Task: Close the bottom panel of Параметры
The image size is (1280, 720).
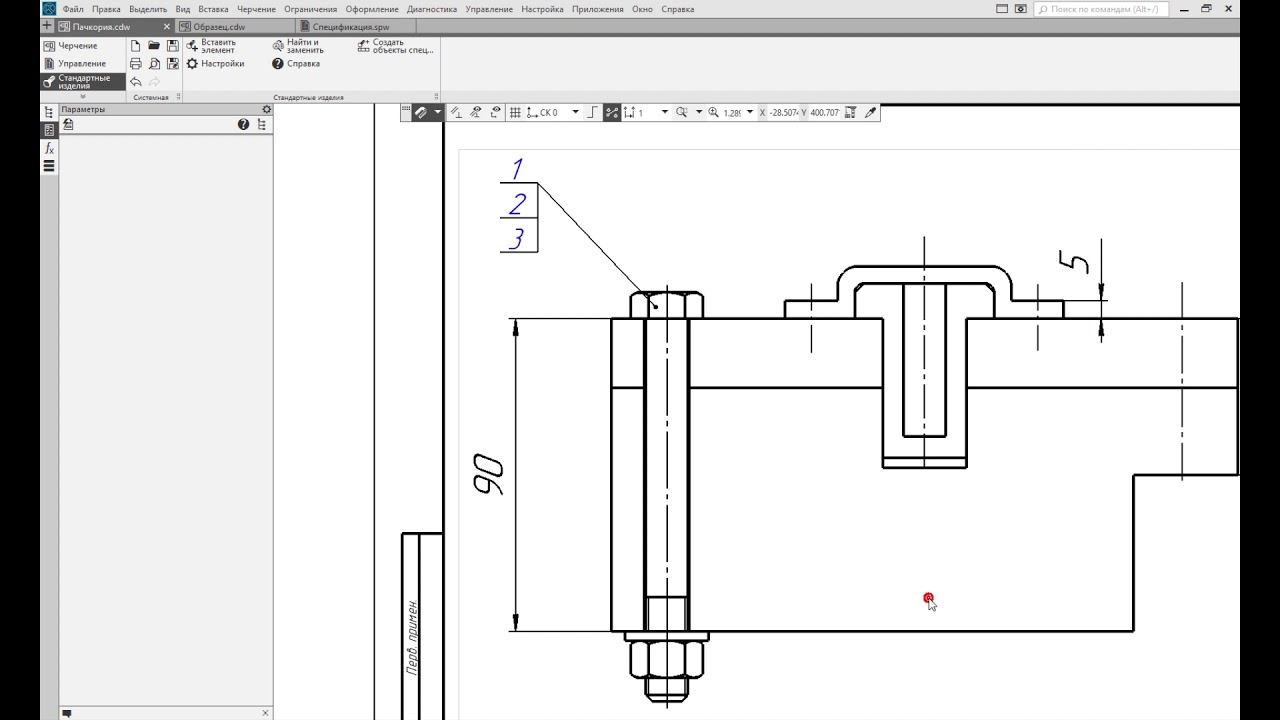Action: tap(265, 713)
